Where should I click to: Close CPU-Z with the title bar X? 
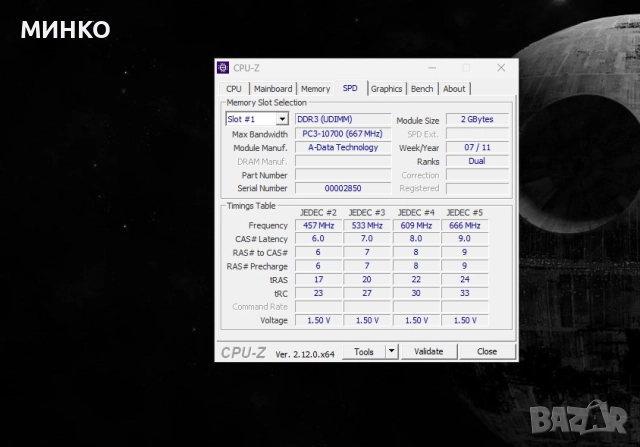(499, 67)
